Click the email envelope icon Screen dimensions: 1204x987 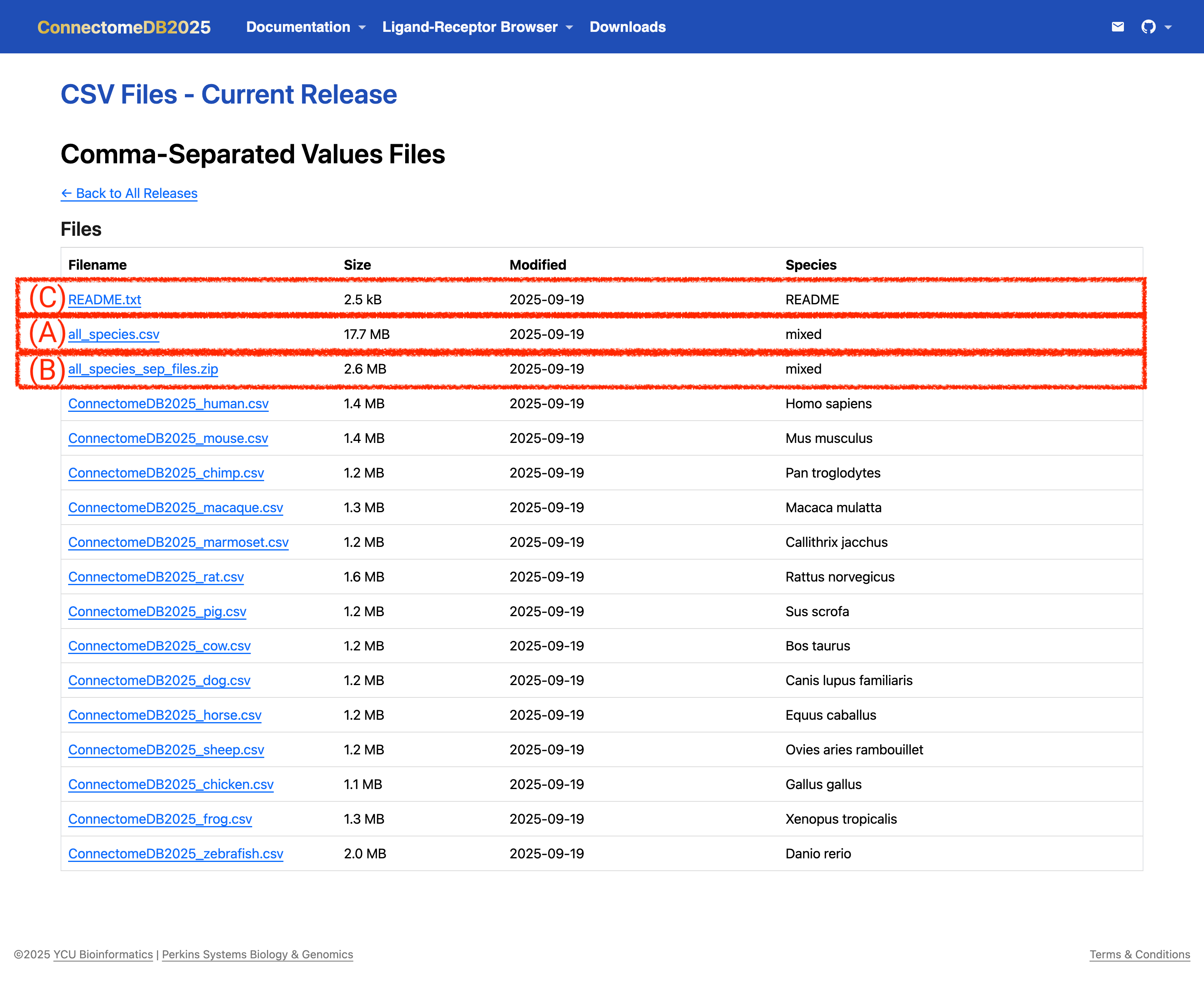1118,27
